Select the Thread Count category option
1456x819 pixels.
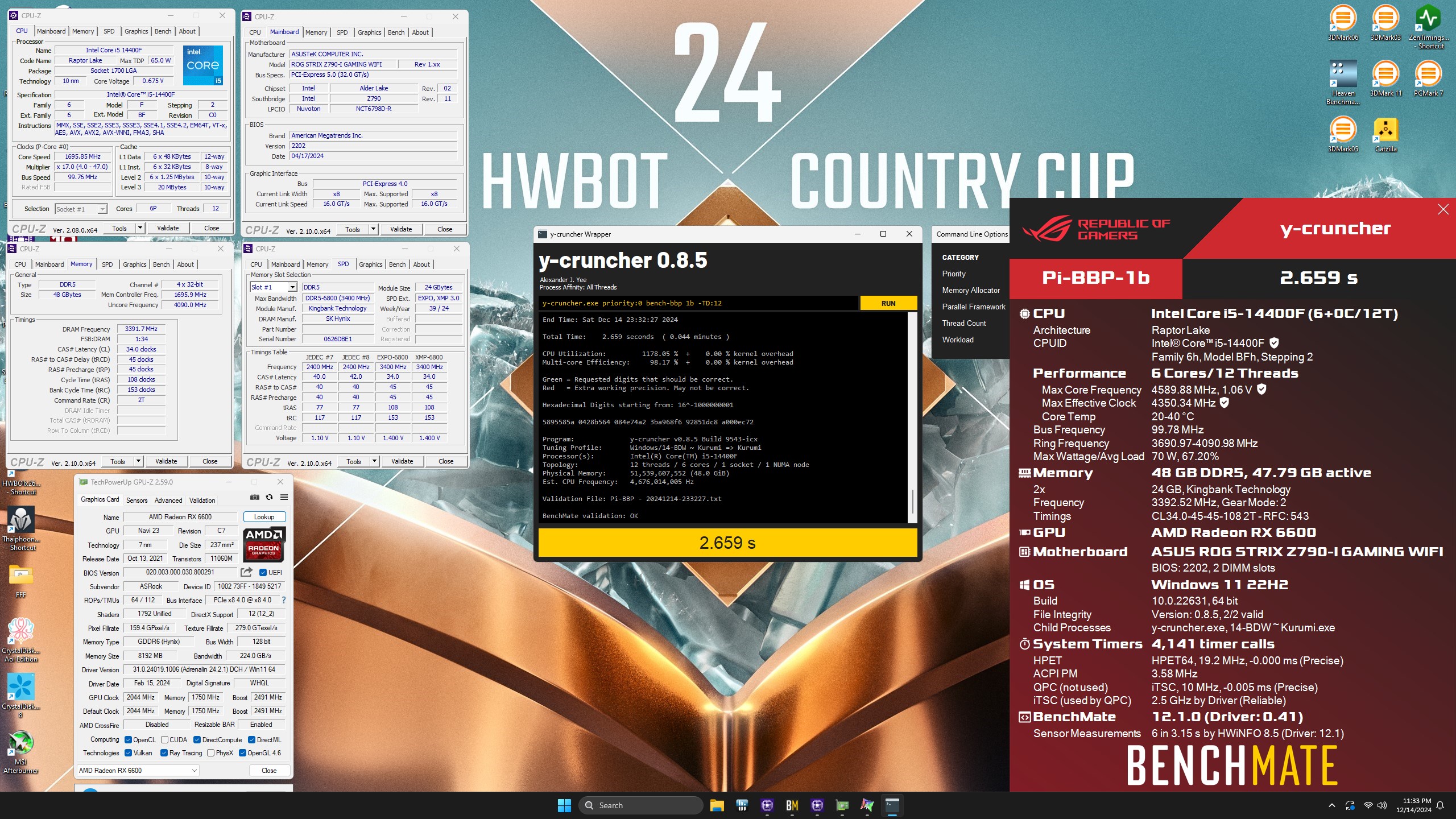964,323
